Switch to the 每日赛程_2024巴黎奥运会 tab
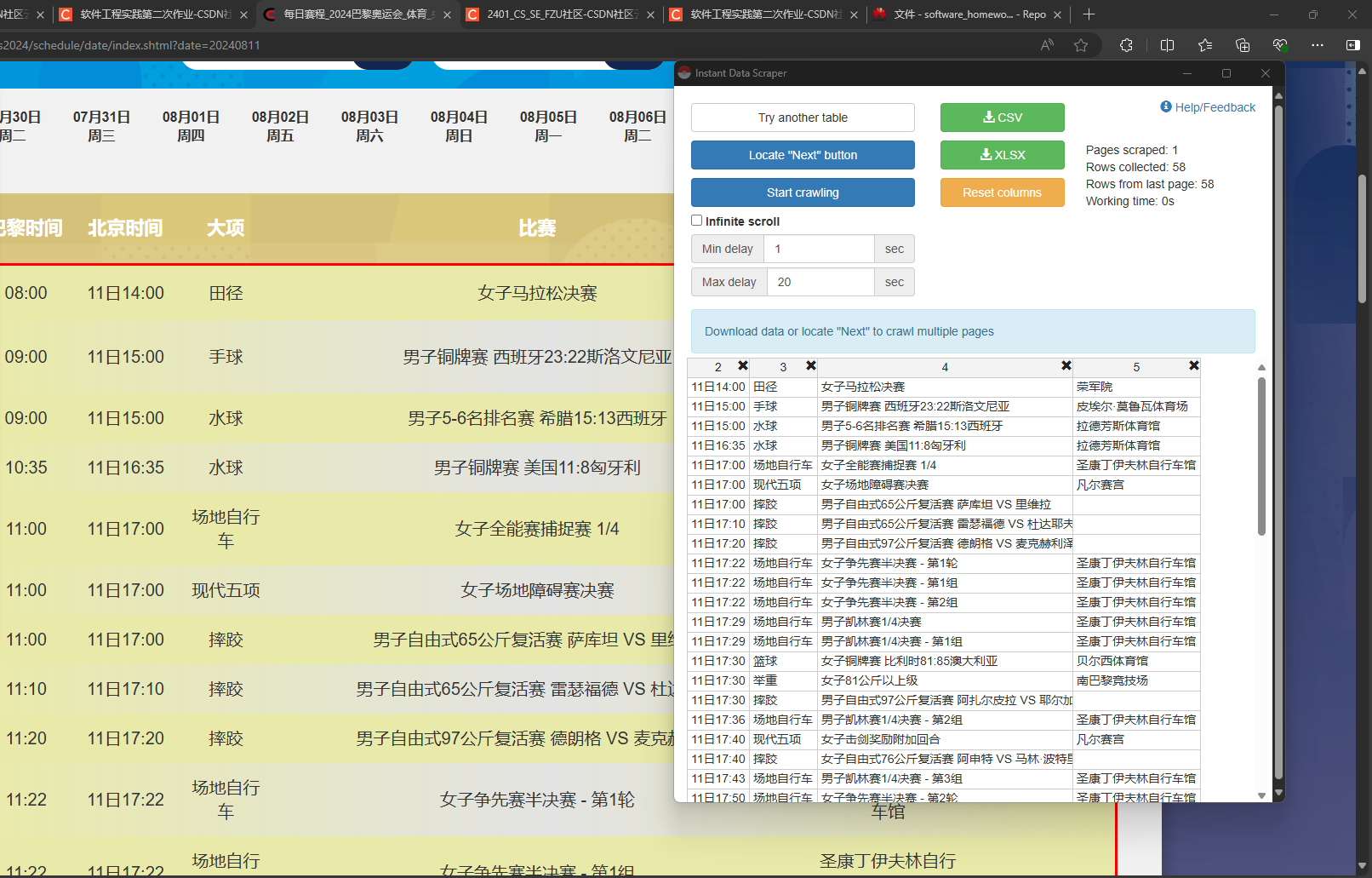1372x878 pixels. point(357,14)
